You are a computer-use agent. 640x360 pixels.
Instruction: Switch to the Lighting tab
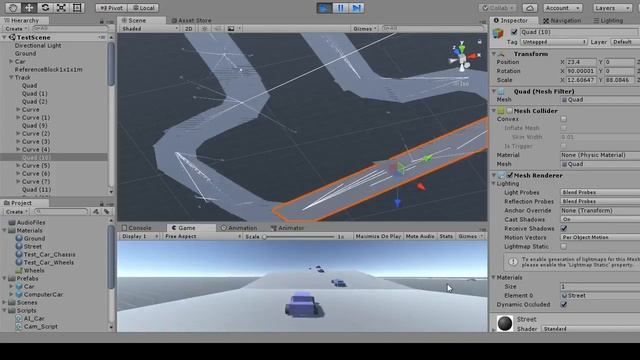609,20
